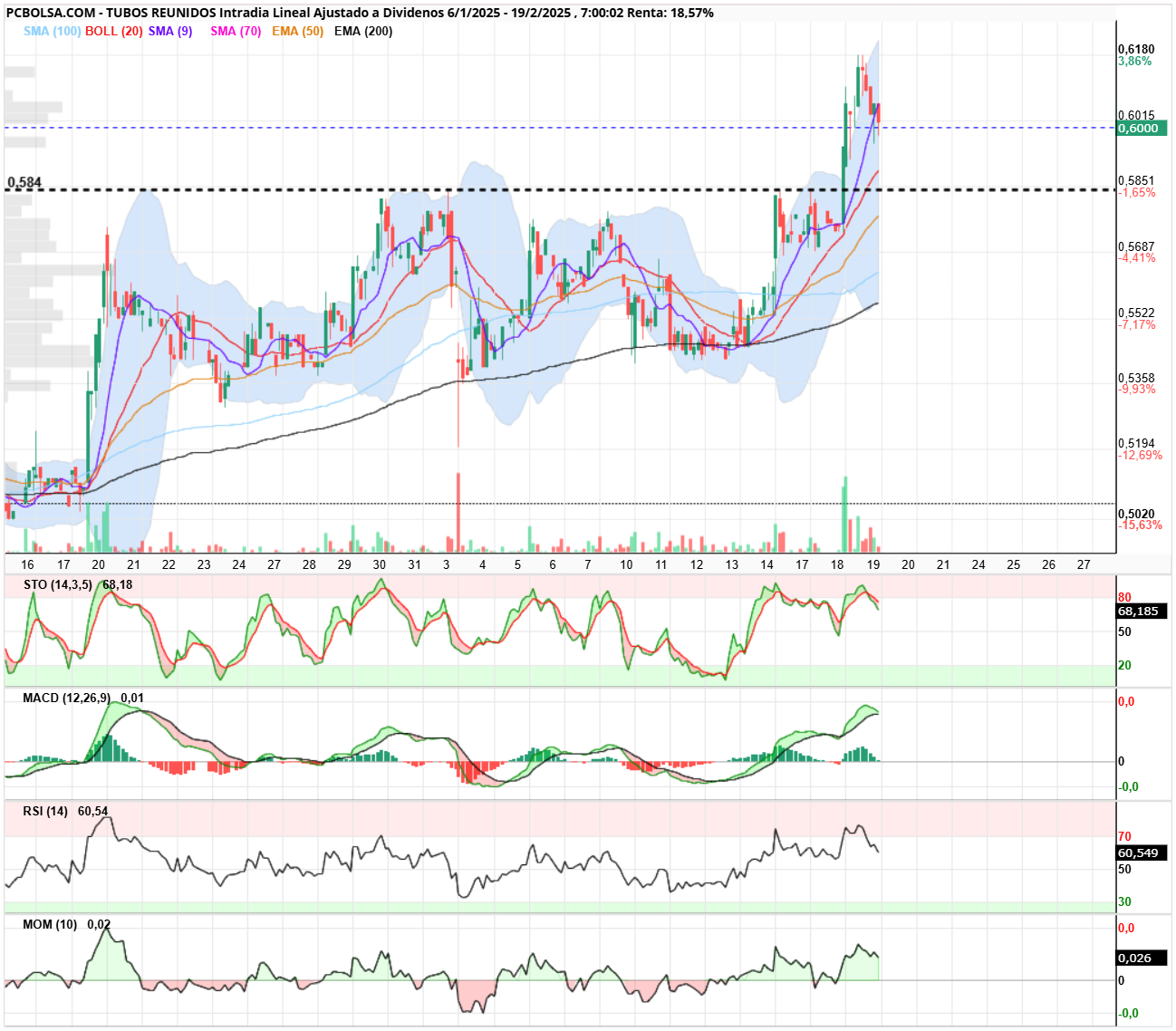Click the 0,6180 price axis label

pyautogui.click(x=1136, y=49)
